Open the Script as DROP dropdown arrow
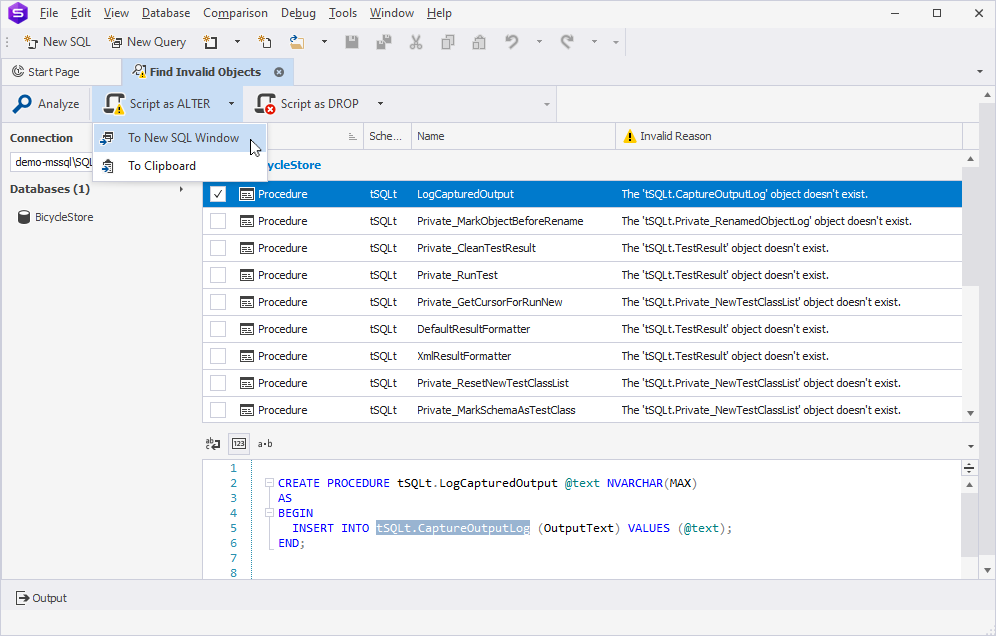This screenshot has height=636, width=996. (380, 104)
